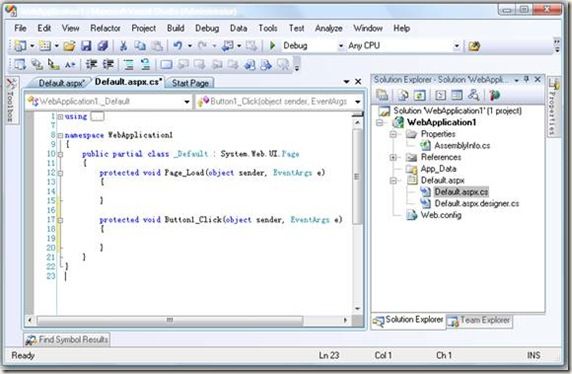
Task: Switch to the Team Explorer tab
Action: coord(480,321)
